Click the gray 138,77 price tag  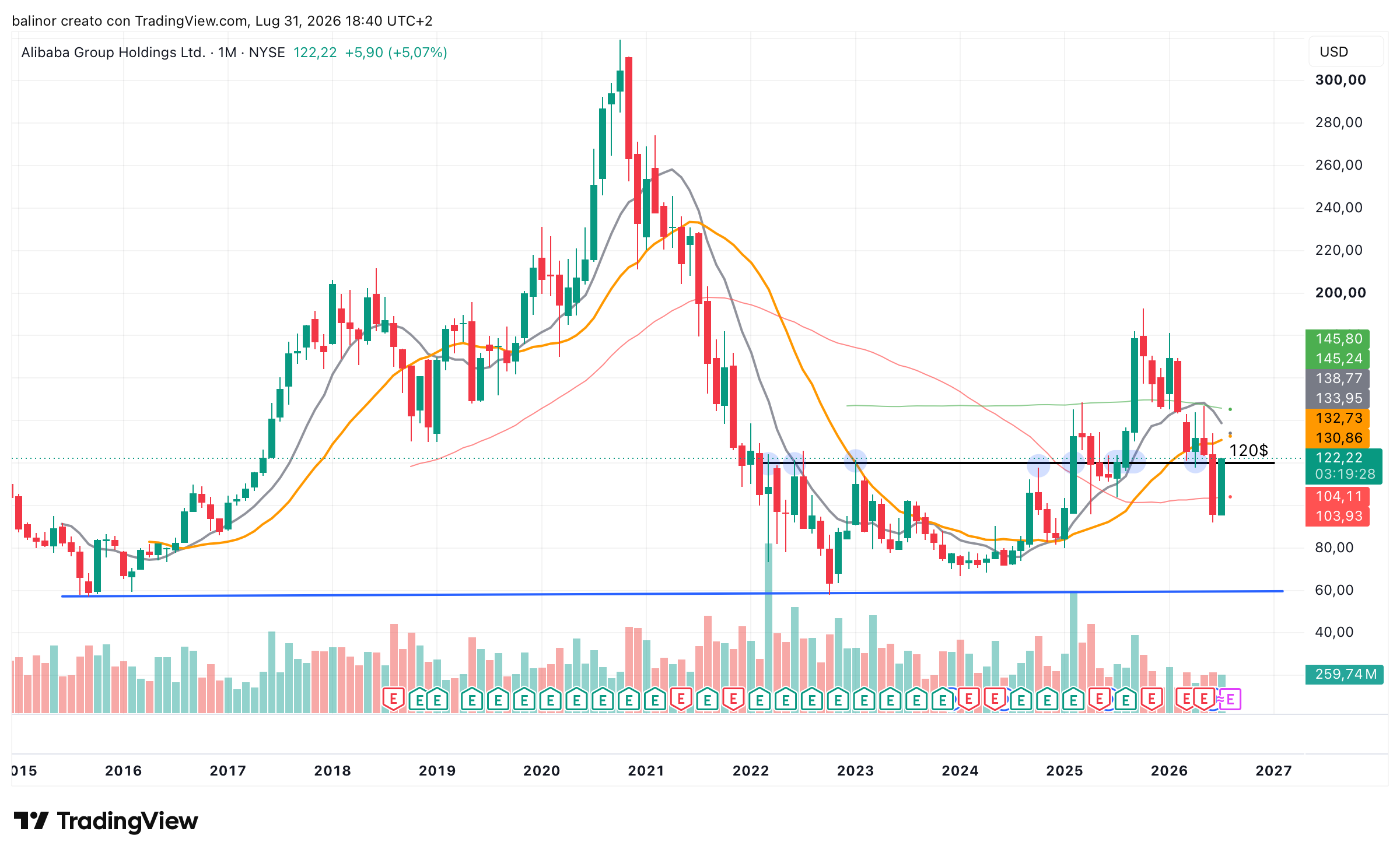coord(1337,378)
